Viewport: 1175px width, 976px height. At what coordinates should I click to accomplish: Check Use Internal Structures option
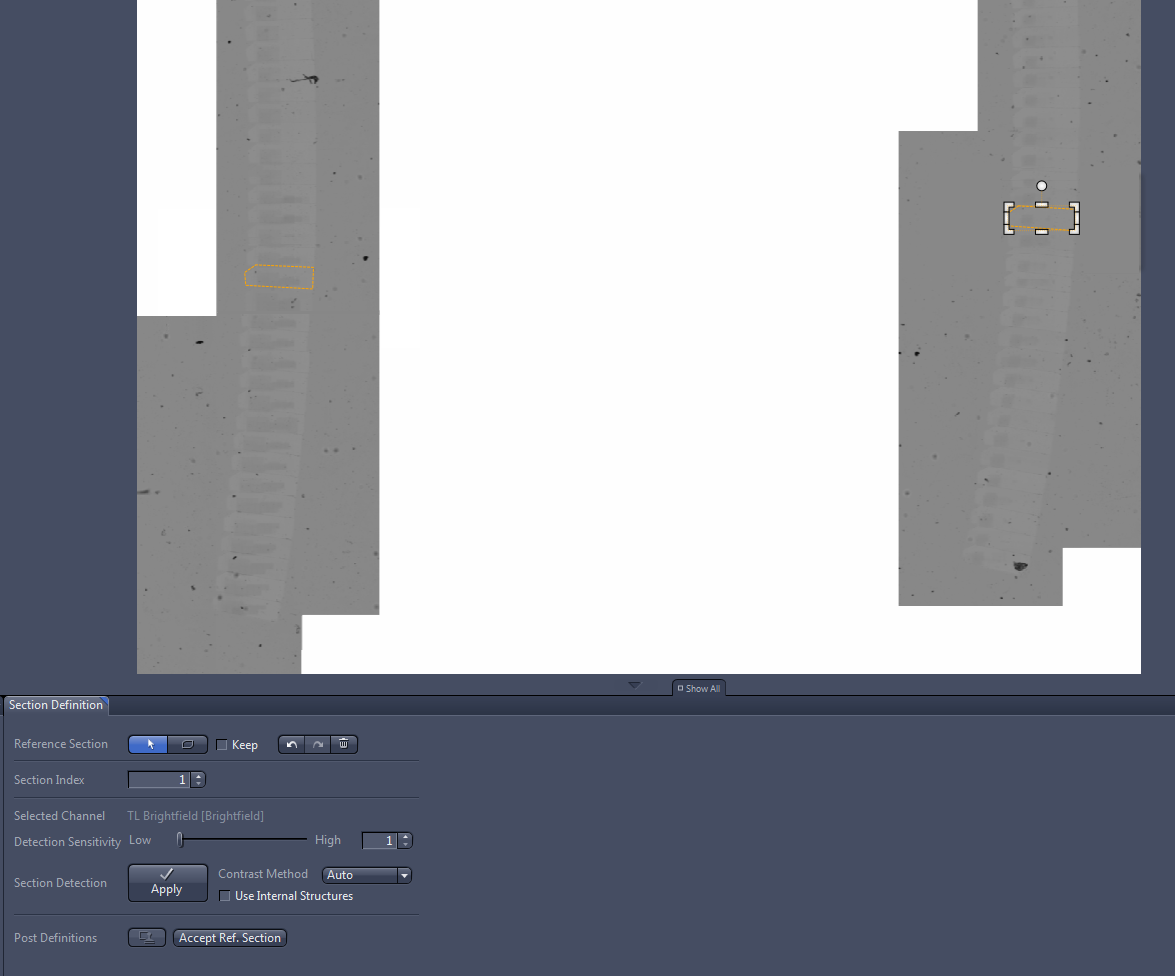tap(225, 896)
